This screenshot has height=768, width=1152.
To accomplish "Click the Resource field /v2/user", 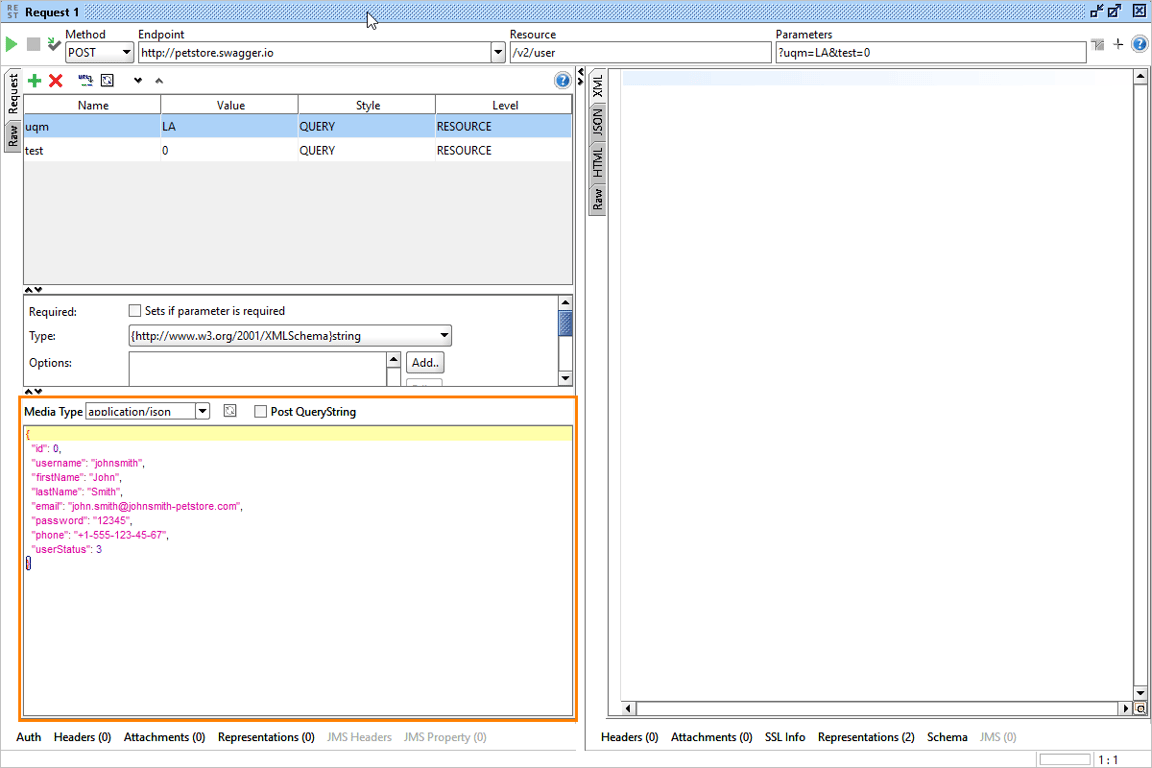I will coord(641,52).
